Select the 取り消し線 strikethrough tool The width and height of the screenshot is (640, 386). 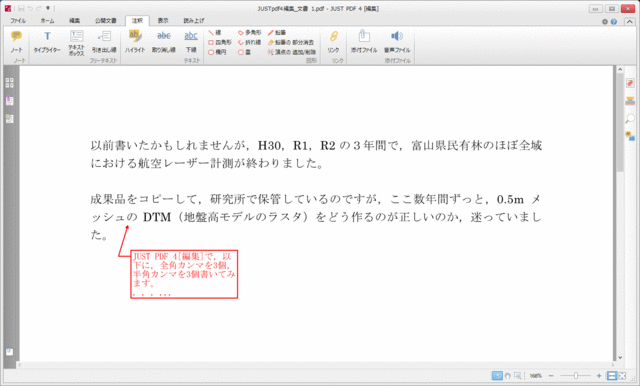[164, 42]
